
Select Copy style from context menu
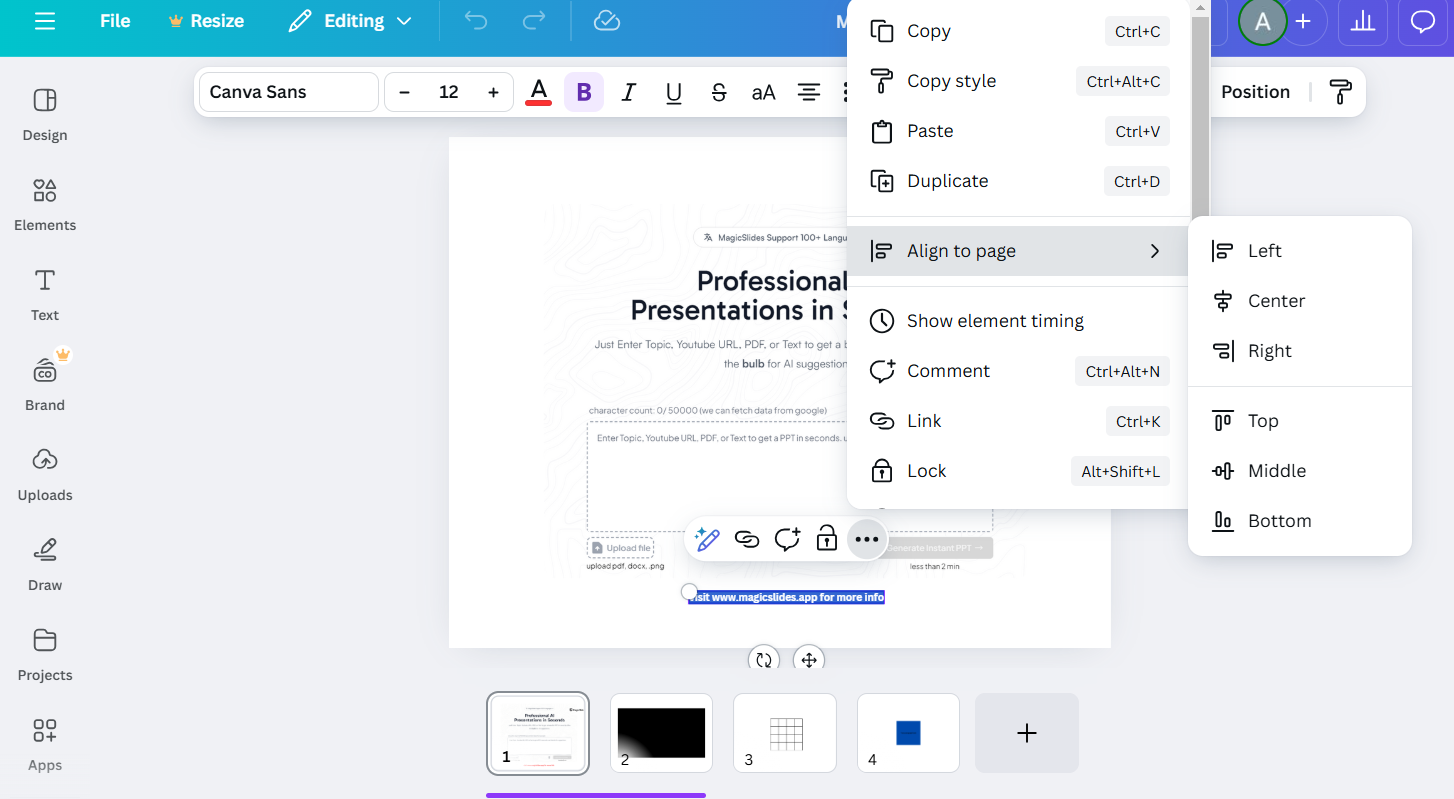point(1019,81)
